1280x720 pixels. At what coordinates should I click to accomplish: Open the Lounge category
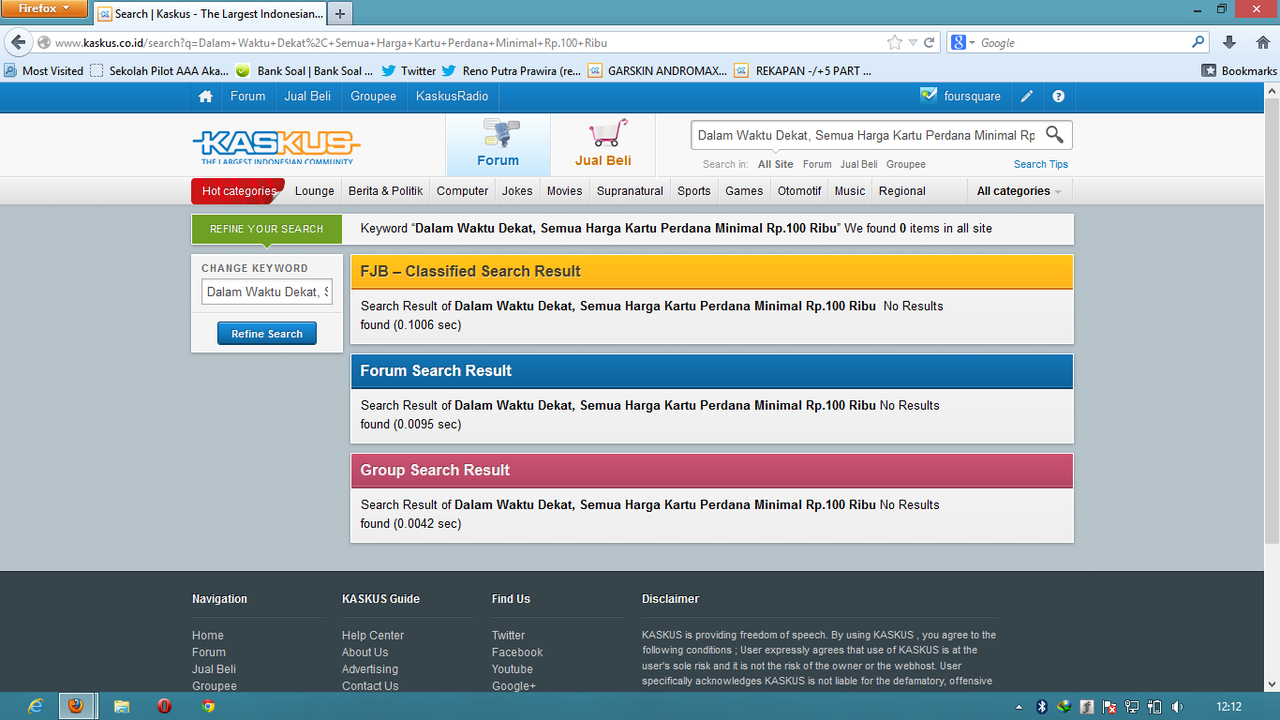click(x=315, y=191)
